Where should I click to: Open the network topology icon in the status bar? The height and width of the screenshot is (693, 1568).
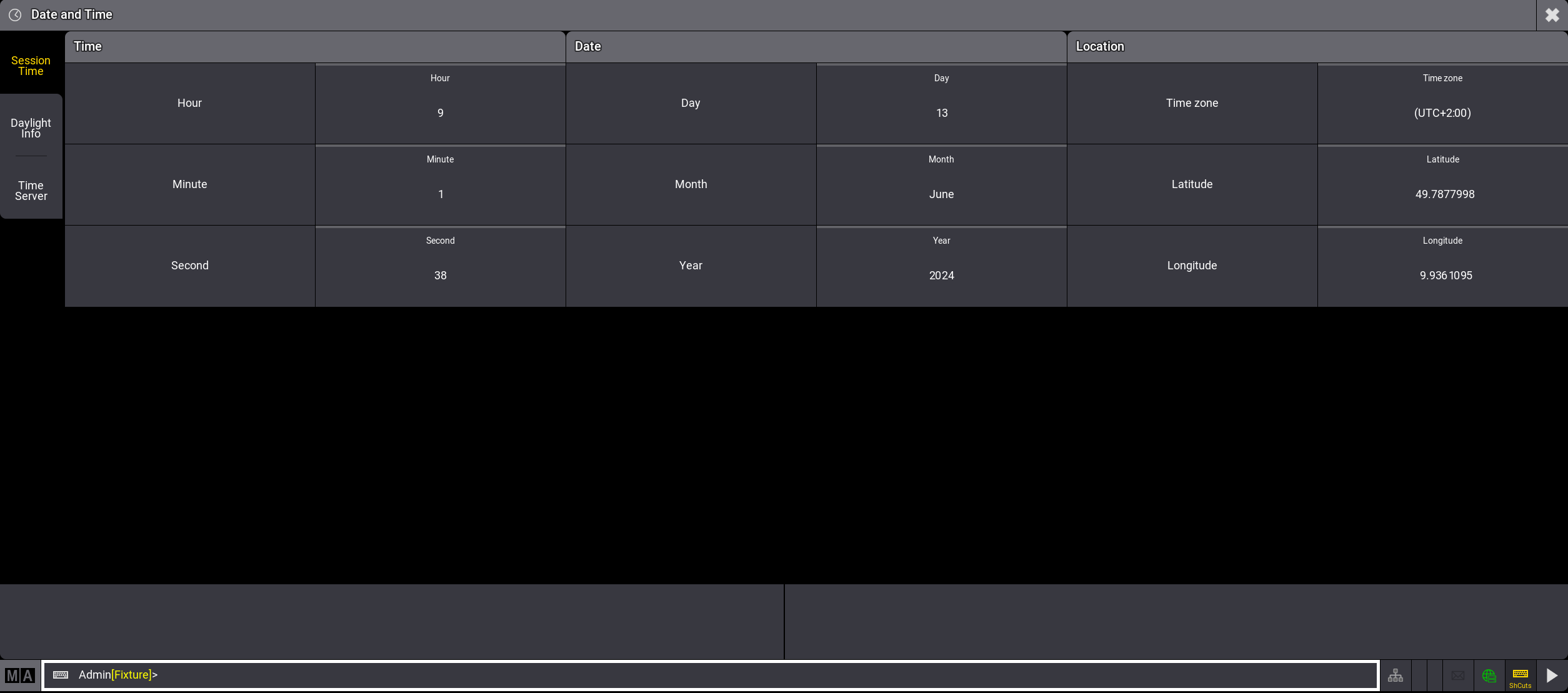pos(1396,675)
